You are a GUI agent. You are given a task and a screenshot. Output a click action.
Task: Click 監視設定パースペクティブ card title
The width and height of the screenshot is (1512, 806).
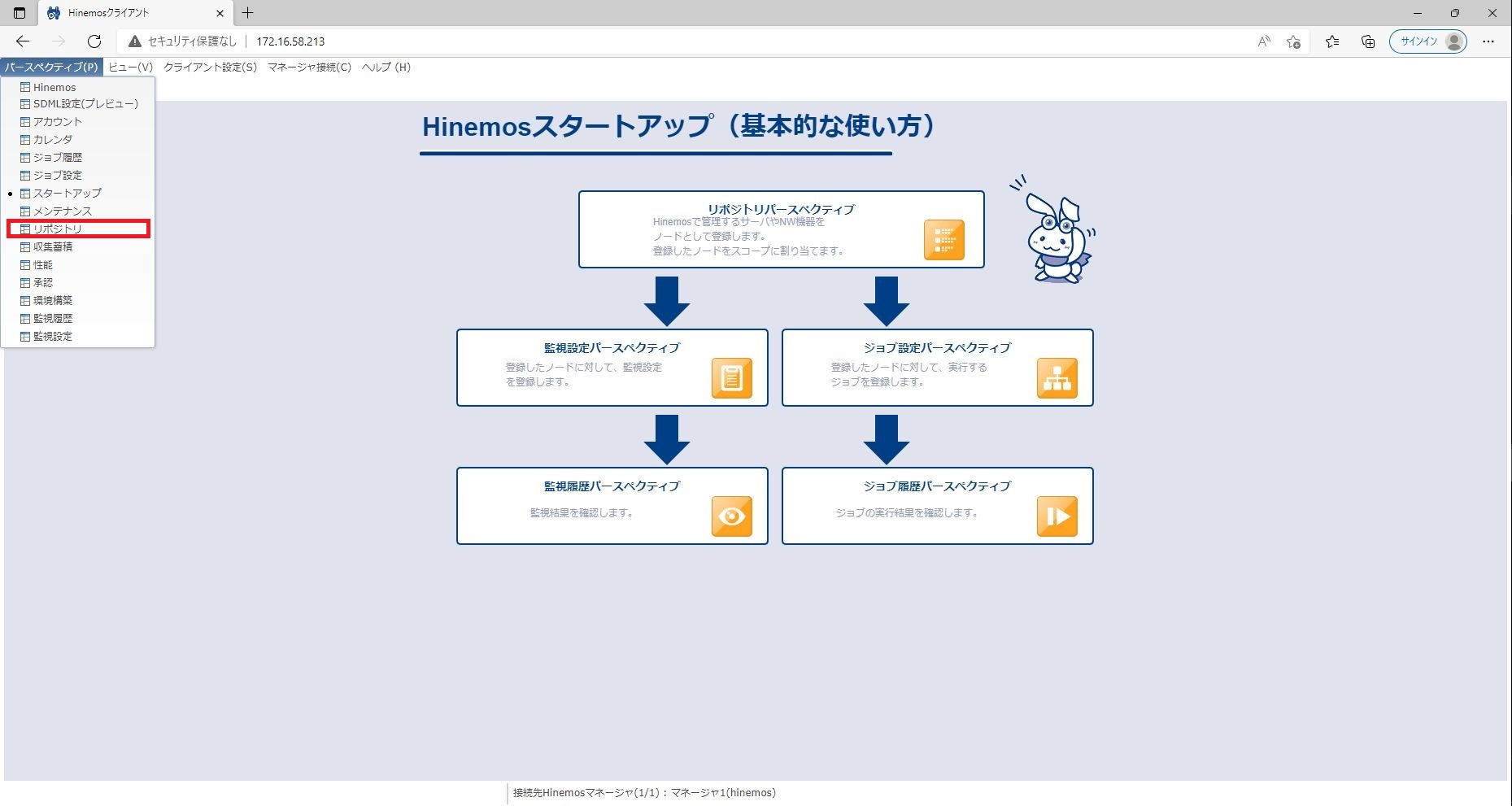point(612,347)
